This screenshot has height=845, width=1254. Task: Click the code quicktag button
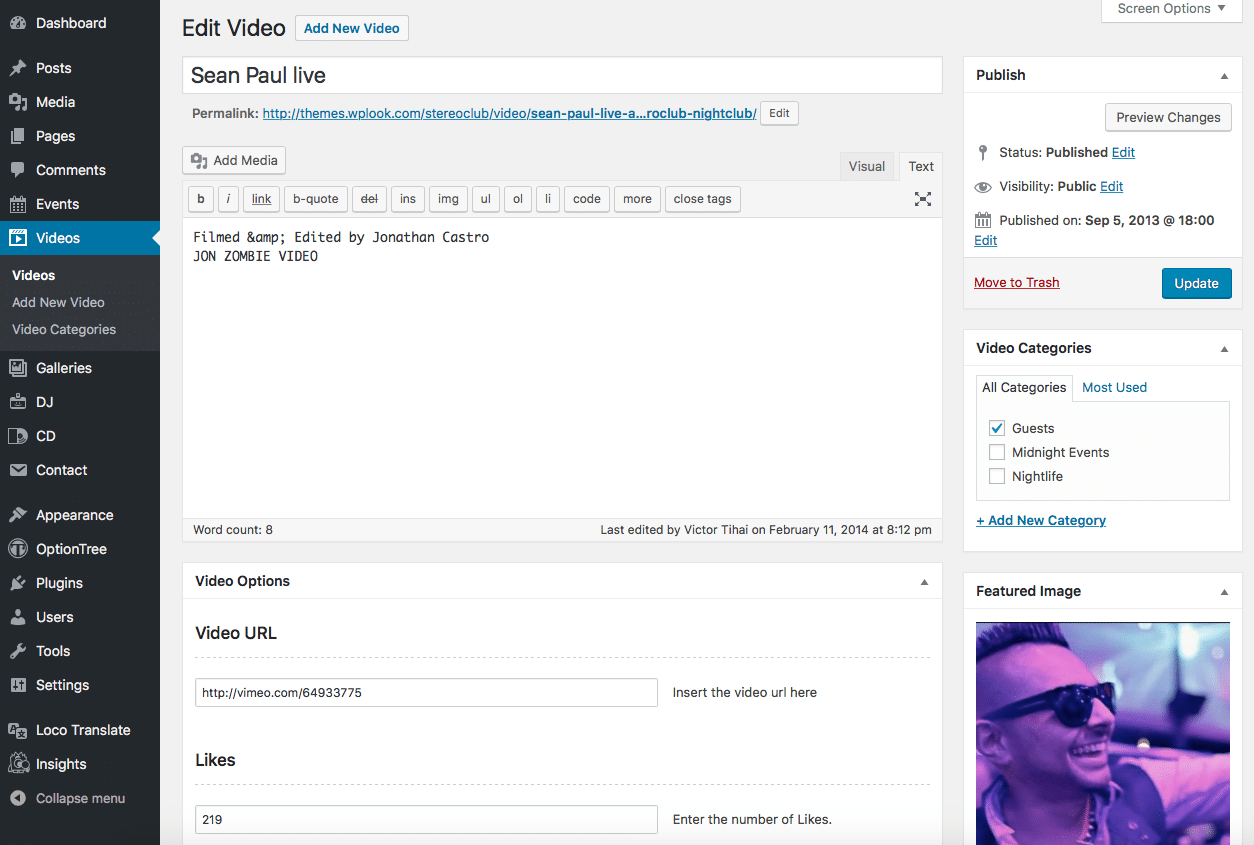tap(587, 199)
